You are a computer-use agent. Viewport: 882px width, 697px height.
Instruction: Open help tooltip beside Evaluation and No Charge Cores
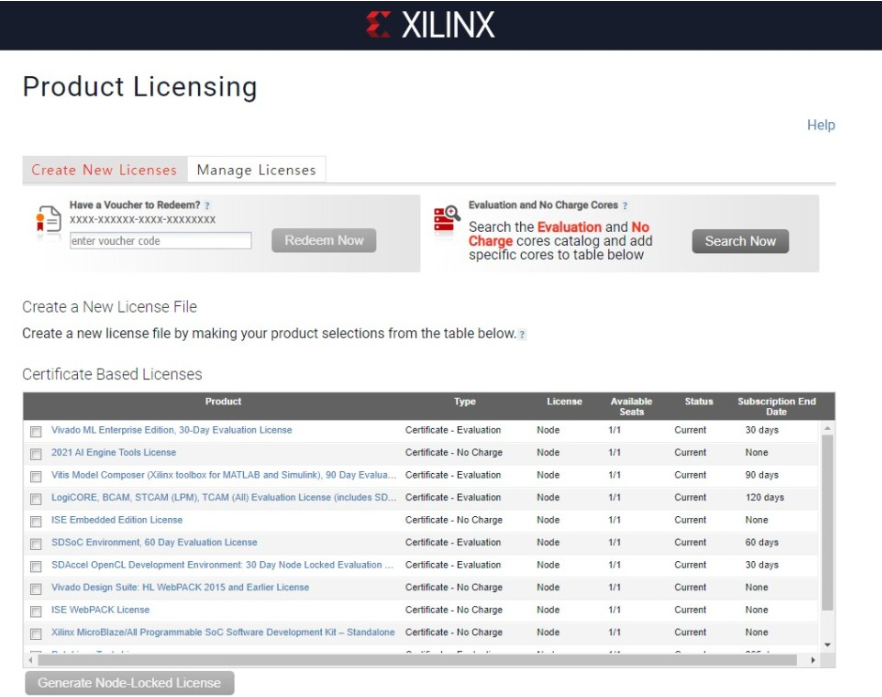[625, 206]
